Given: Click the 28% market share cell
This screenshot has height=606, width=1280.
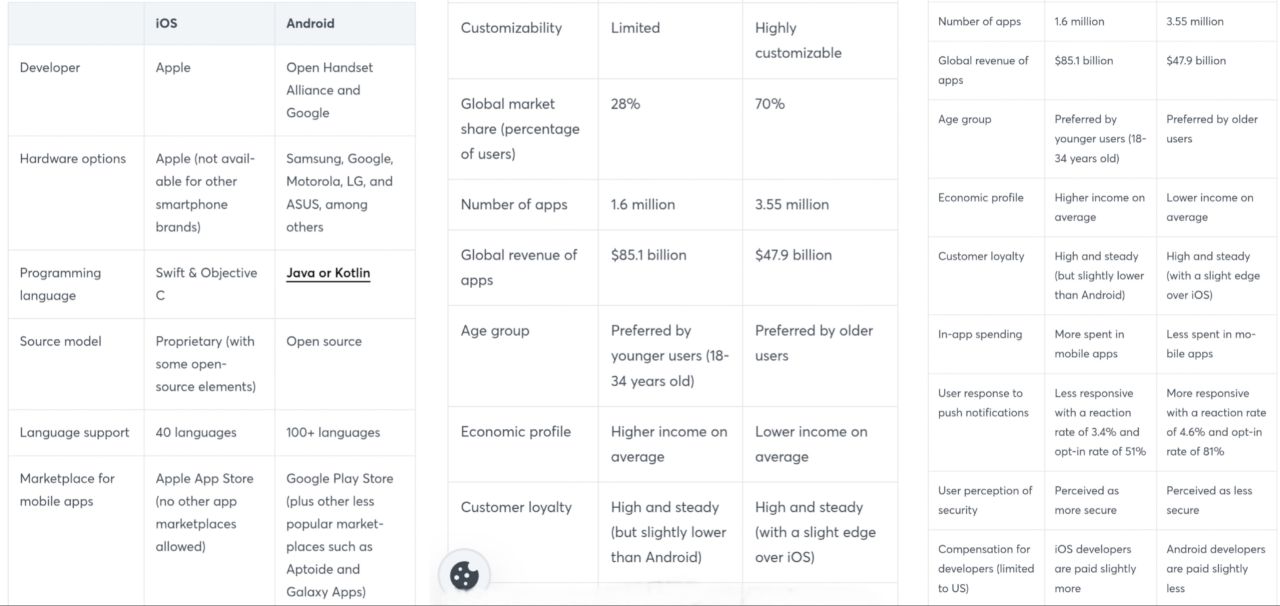Looking at the screenshot, I should (625, 104).
